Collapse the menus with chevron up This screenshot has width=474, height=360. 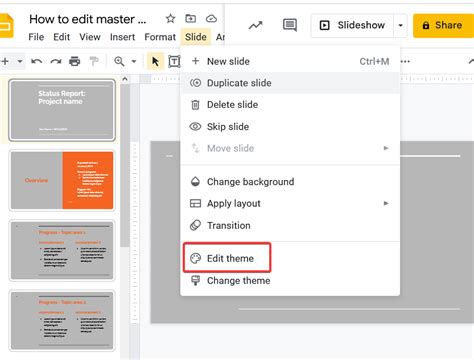(471, 61)
